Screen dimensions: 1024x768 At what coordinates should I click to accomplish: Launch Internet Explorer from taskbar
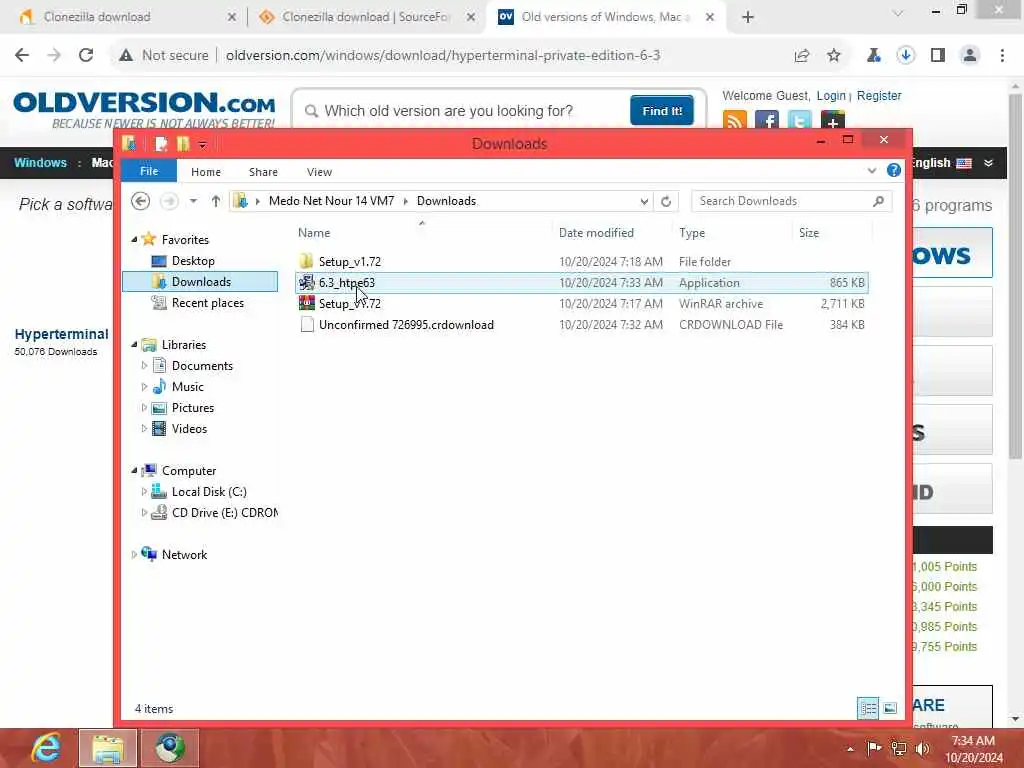pos(46,748)
